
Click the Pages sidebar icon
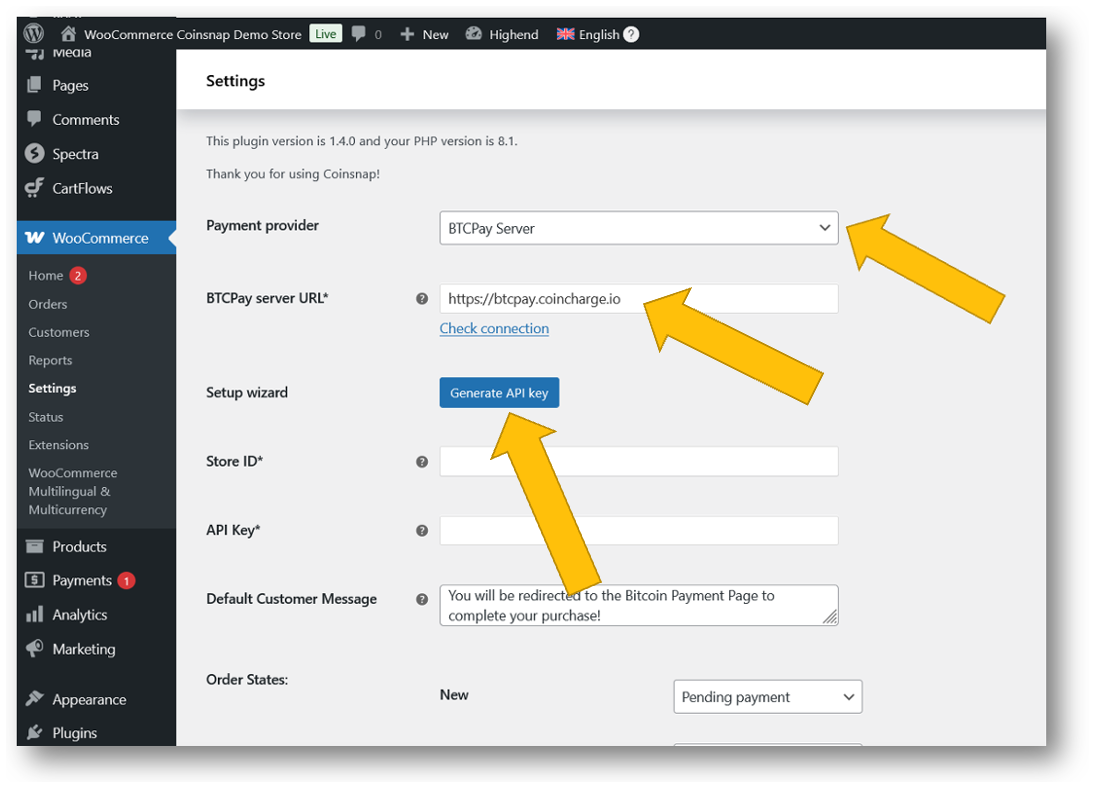point(33,85)
